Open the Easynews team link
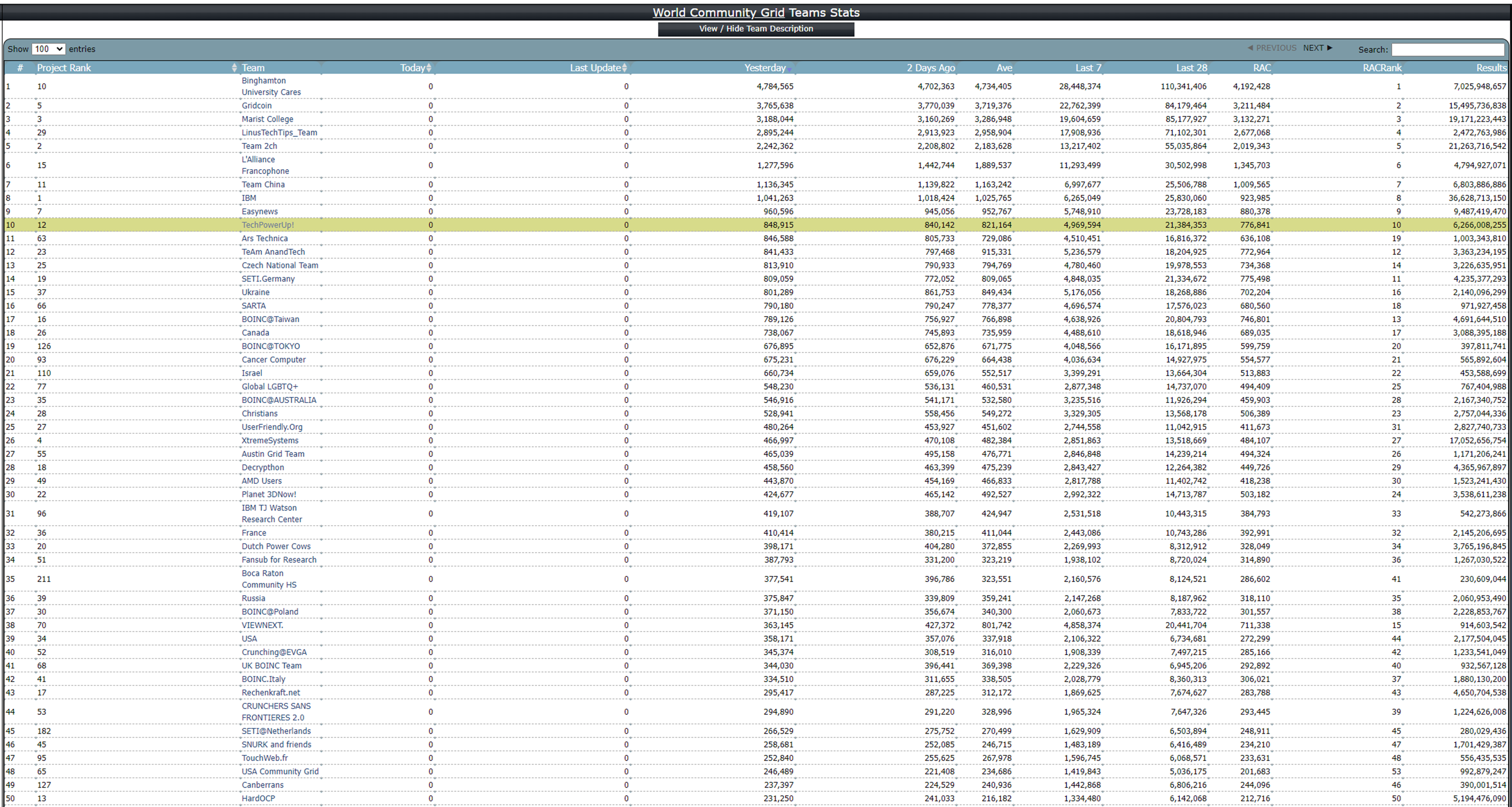1512x807 pixels. pyautogui.click(x=260, y=212)
